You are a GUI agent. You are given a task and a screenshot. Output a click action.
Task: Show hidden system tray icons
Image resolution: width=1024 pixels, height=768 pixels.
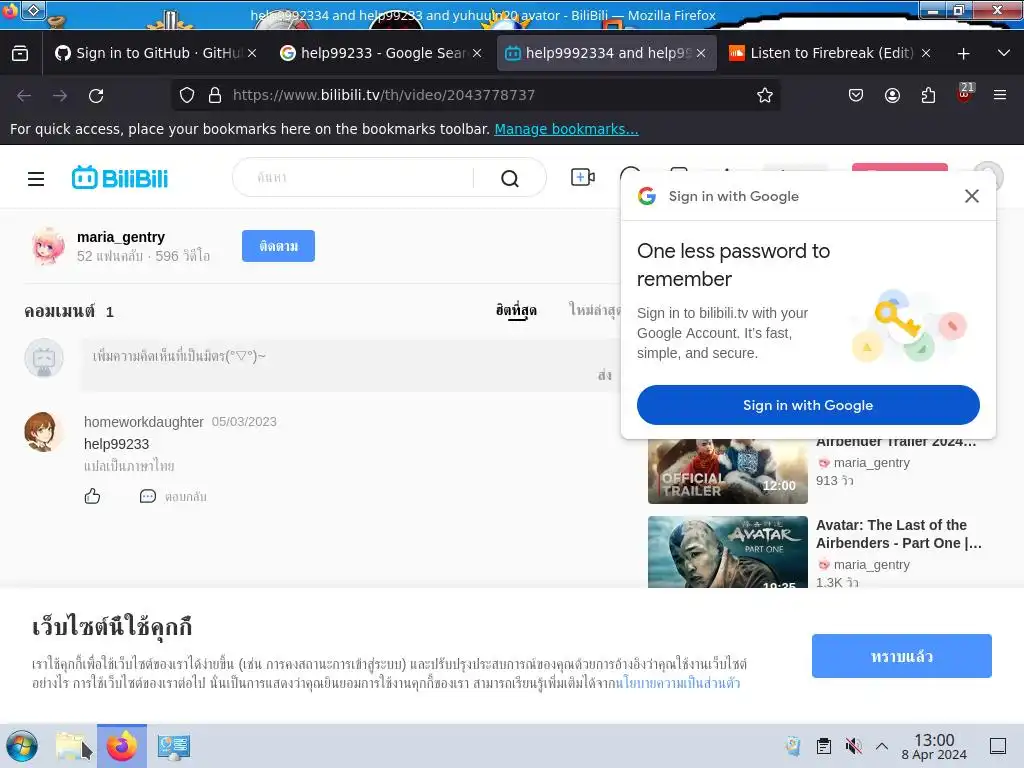pos(882,746)
